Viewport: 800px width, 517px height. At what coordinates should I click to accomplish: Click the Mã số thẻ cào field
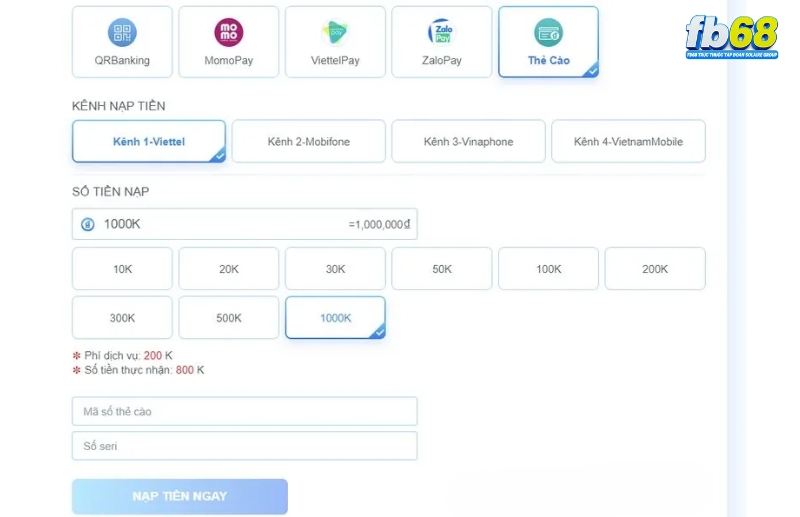pos(244,411)
